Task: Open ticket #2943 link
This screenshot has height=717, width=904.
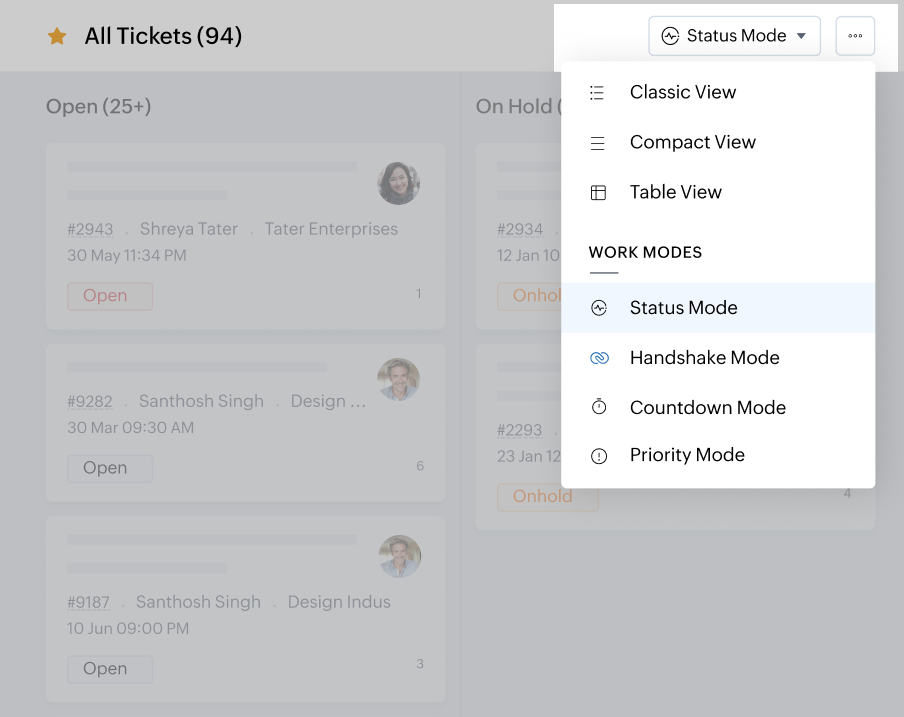Action: [90, 229]
